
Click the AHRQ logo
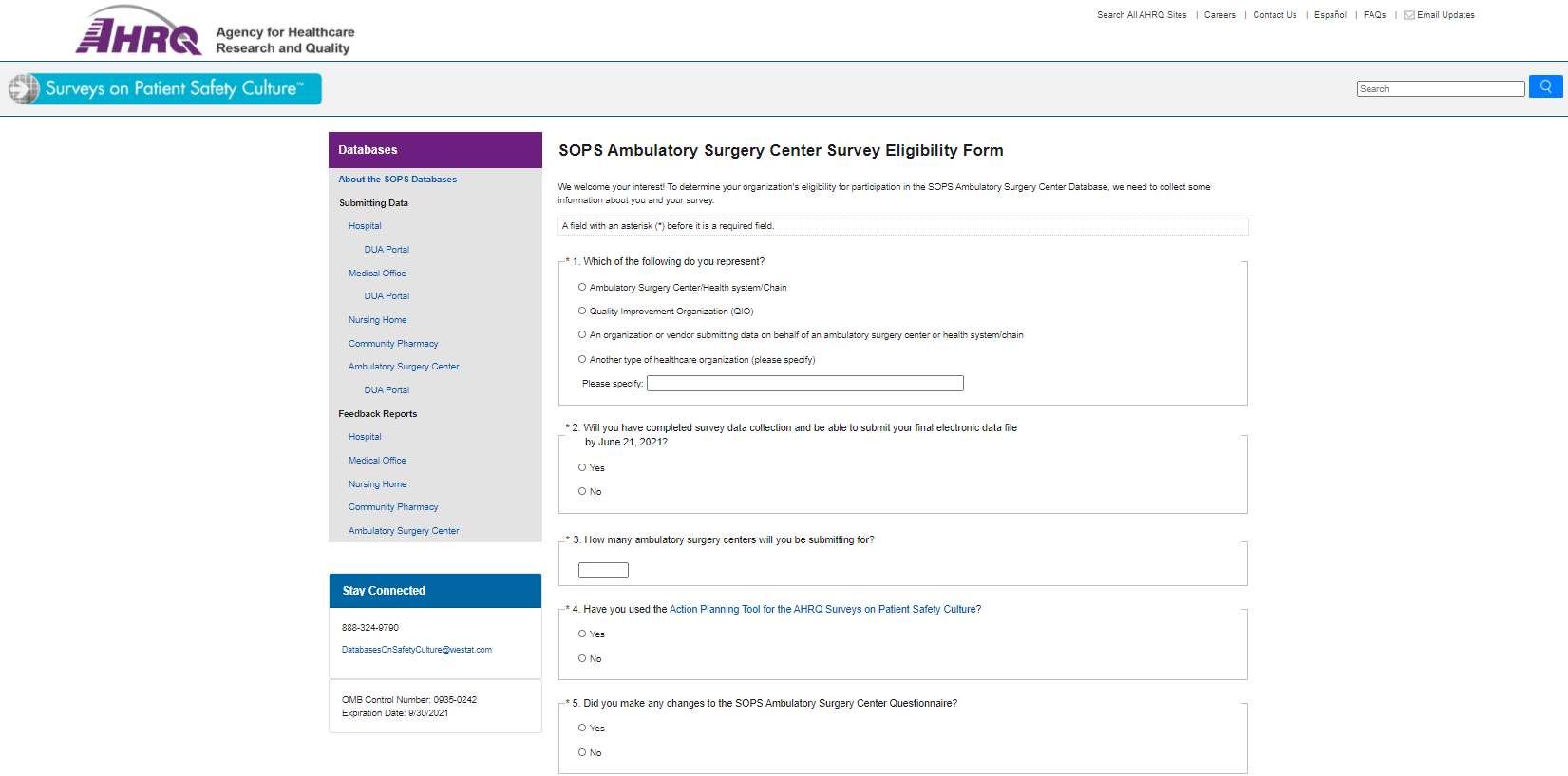coord(139,34)
